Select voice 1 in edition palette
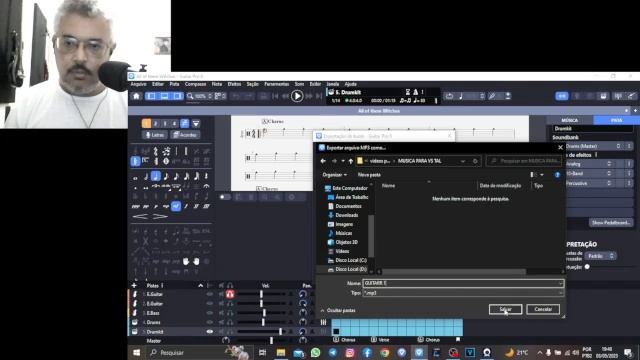The image size is (640, 360). click(146, 123)
